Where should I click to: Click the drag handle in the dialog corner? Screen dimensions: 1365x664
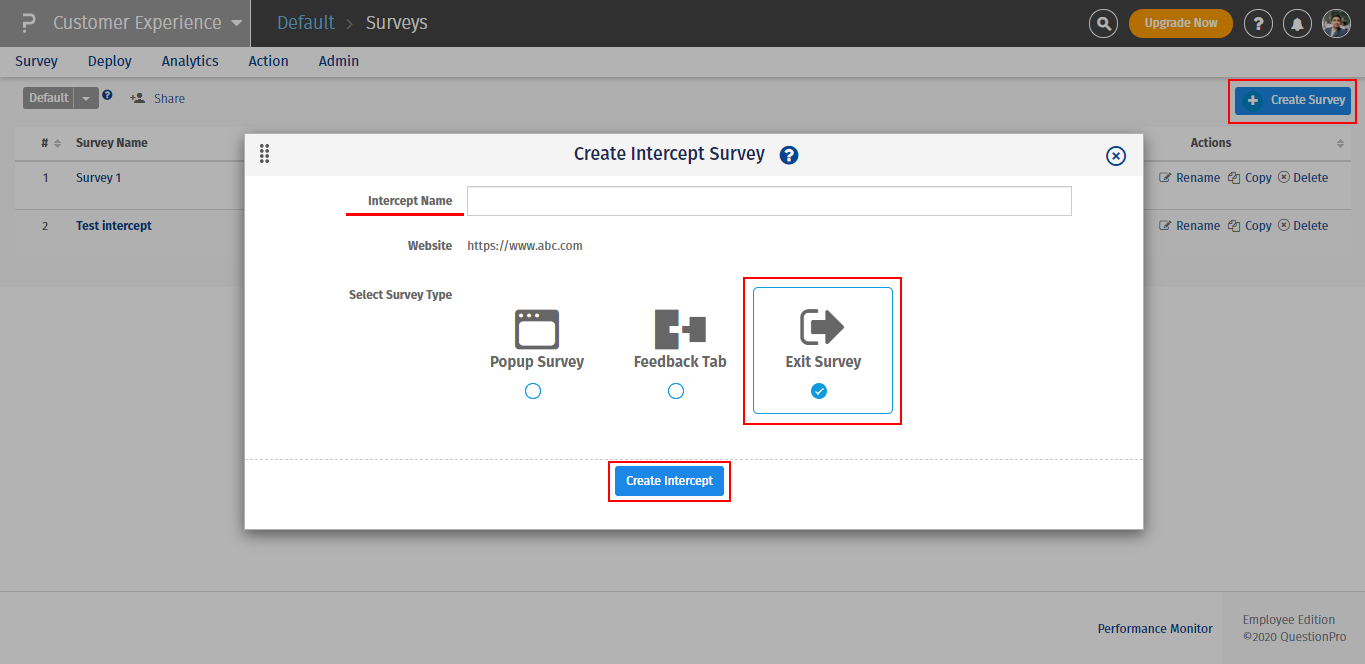[264, 153]
